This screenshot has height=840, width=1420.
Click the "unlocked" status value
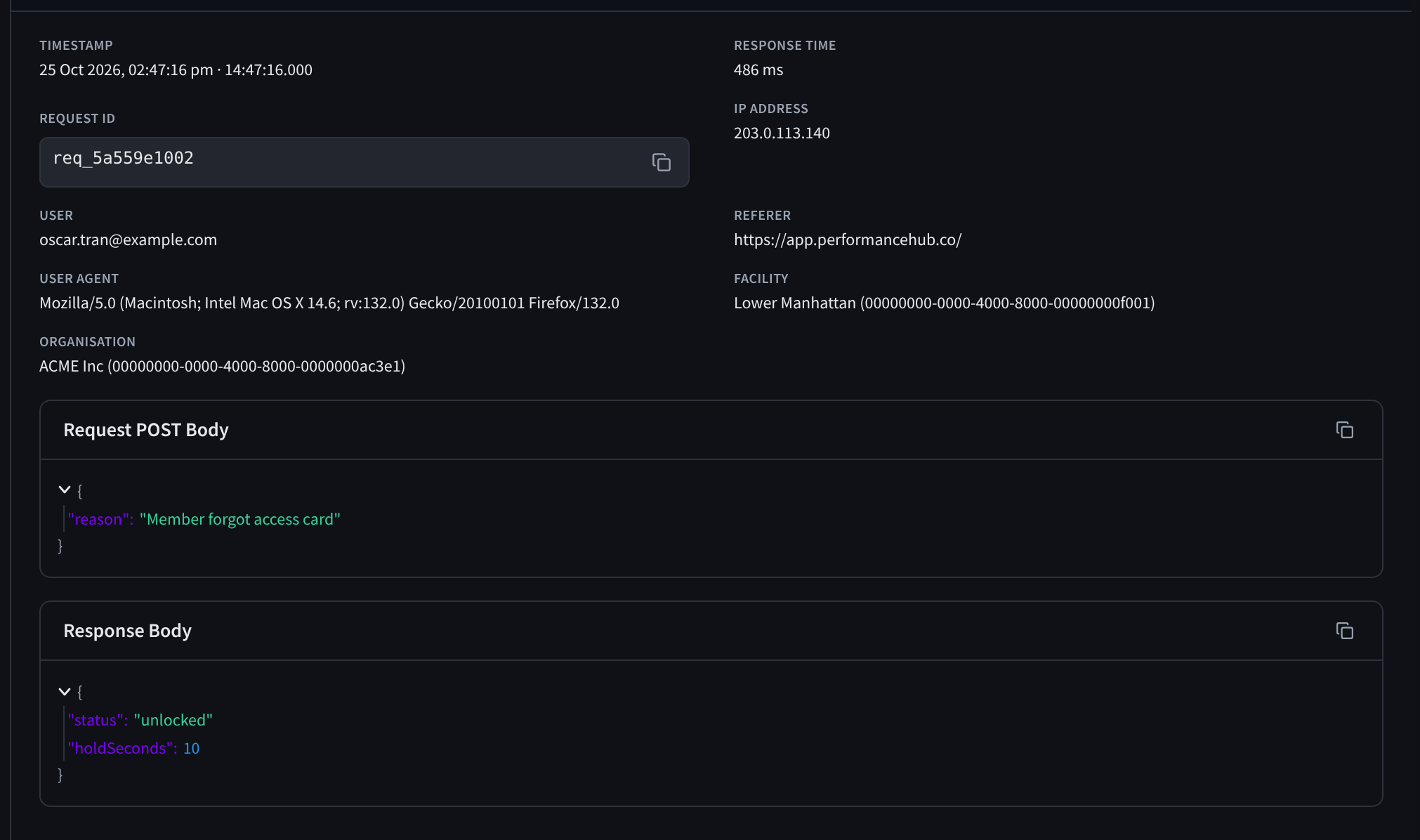(173, 720)
